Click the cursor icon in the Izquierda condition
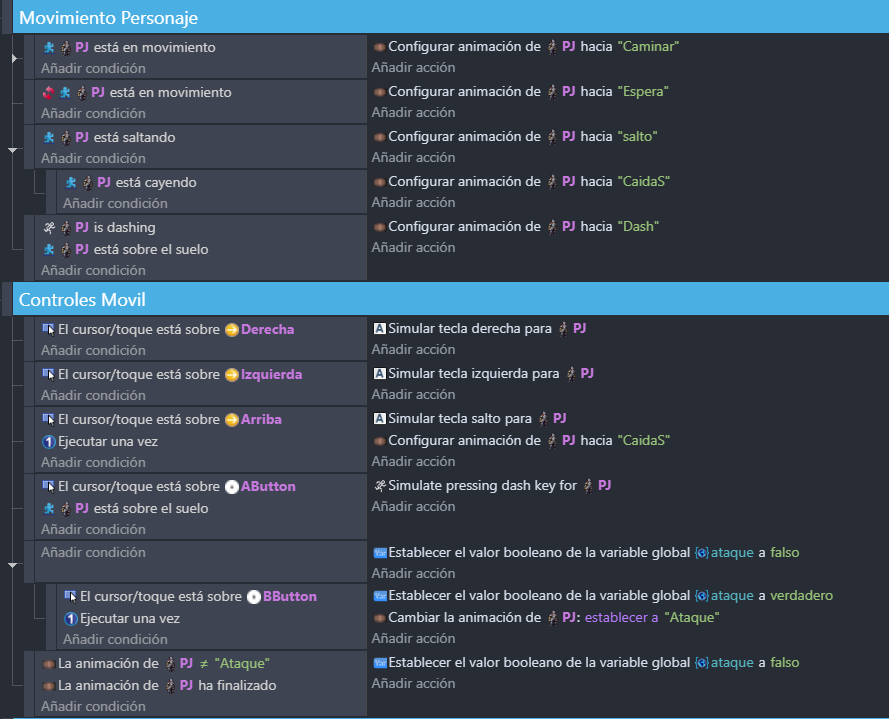Viewport: 889px width, 719px height. point(48,375)
